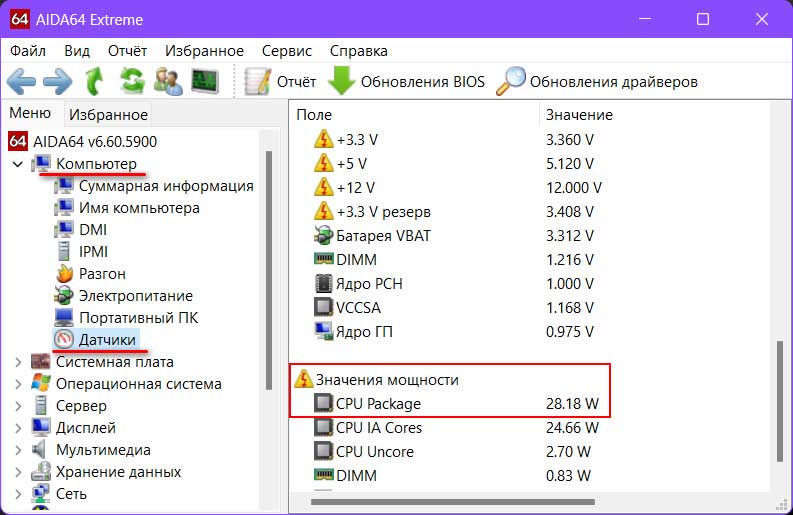This screenshot has width=793, height=515.
Task: Expand the Системная плата node
Action: [18, 362]
